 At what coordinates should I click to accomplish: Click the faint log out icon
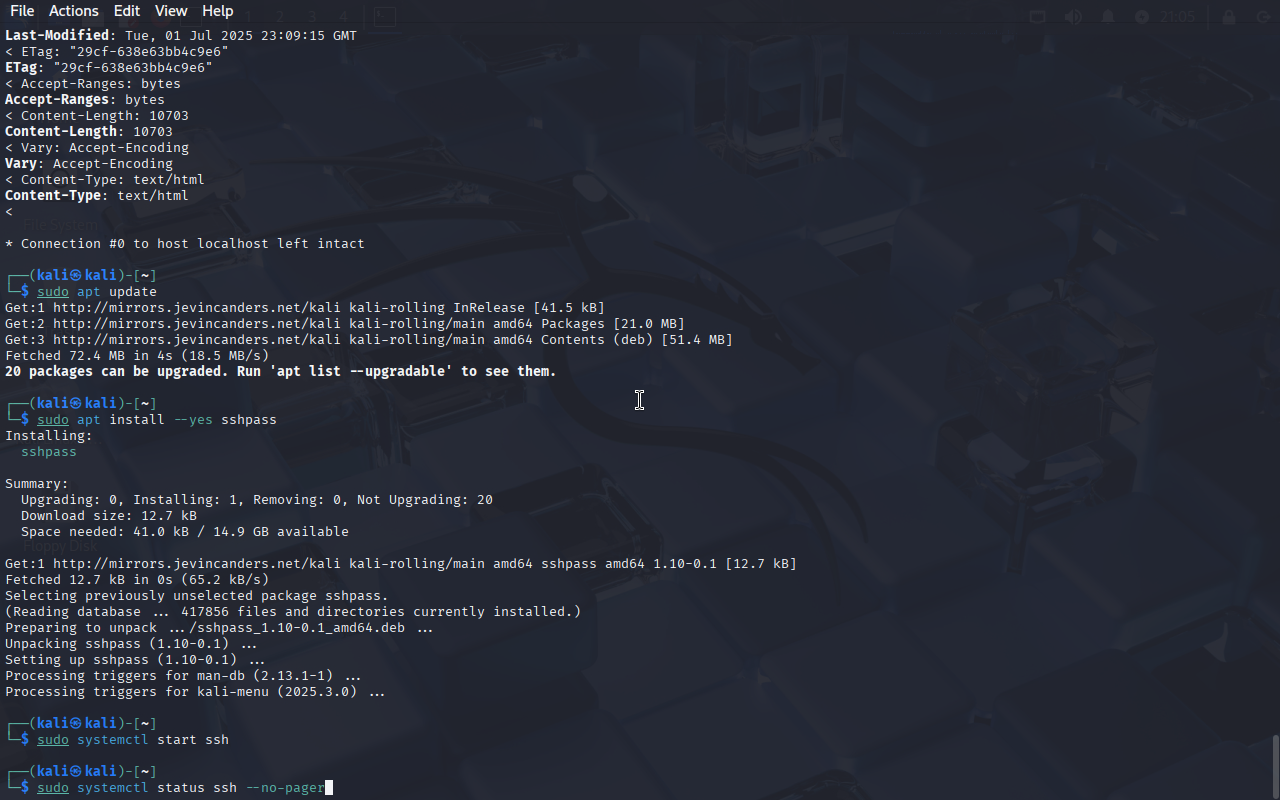[x=1263, y=17]
